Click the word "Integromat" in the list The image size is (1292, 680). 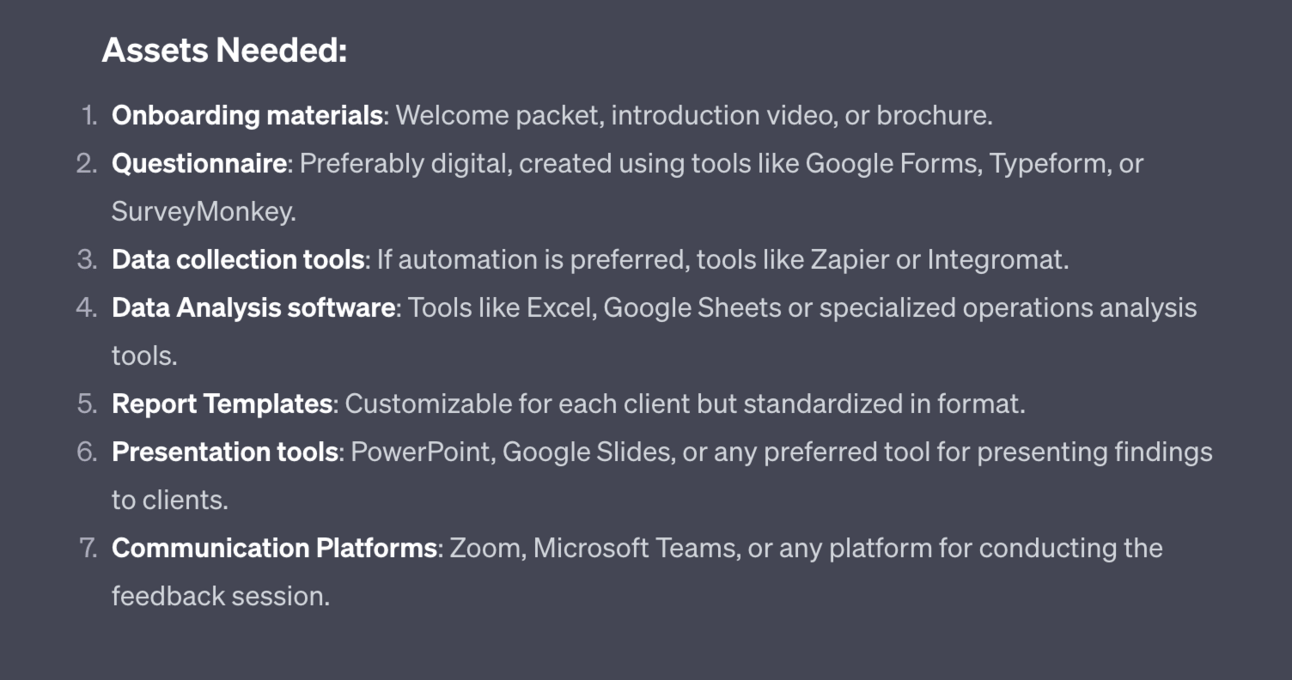994,260
